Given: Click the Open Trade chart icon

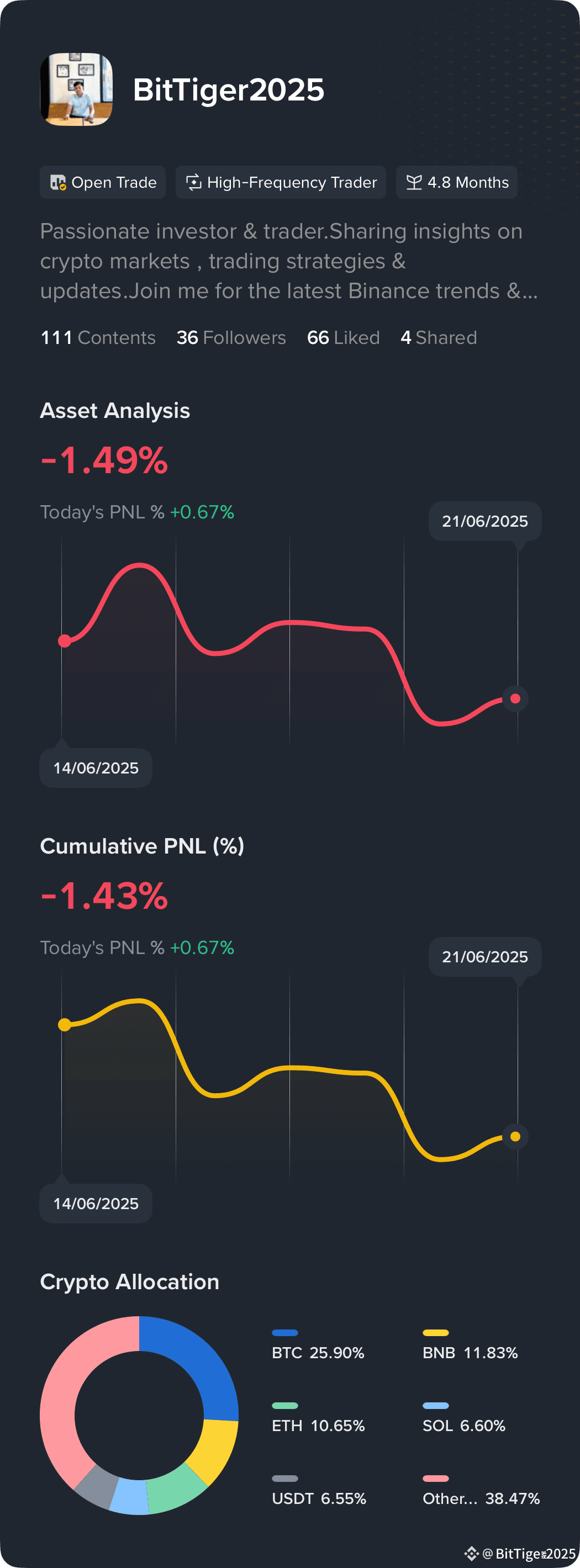Looking at the screenshot, I should click(x=58, y=183).
